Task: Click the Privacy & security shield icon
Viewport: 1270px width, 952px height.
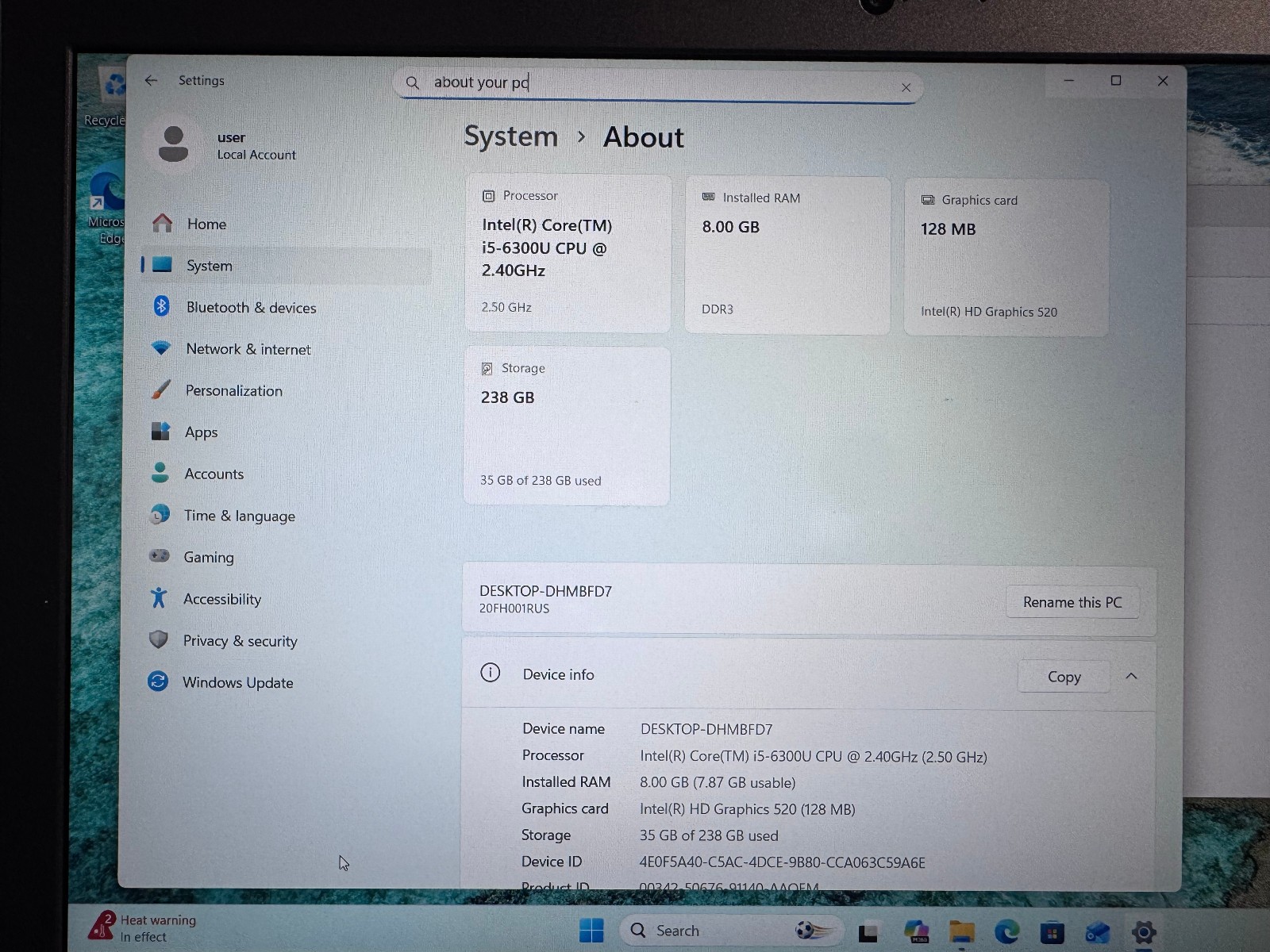Action: point(159,639)
